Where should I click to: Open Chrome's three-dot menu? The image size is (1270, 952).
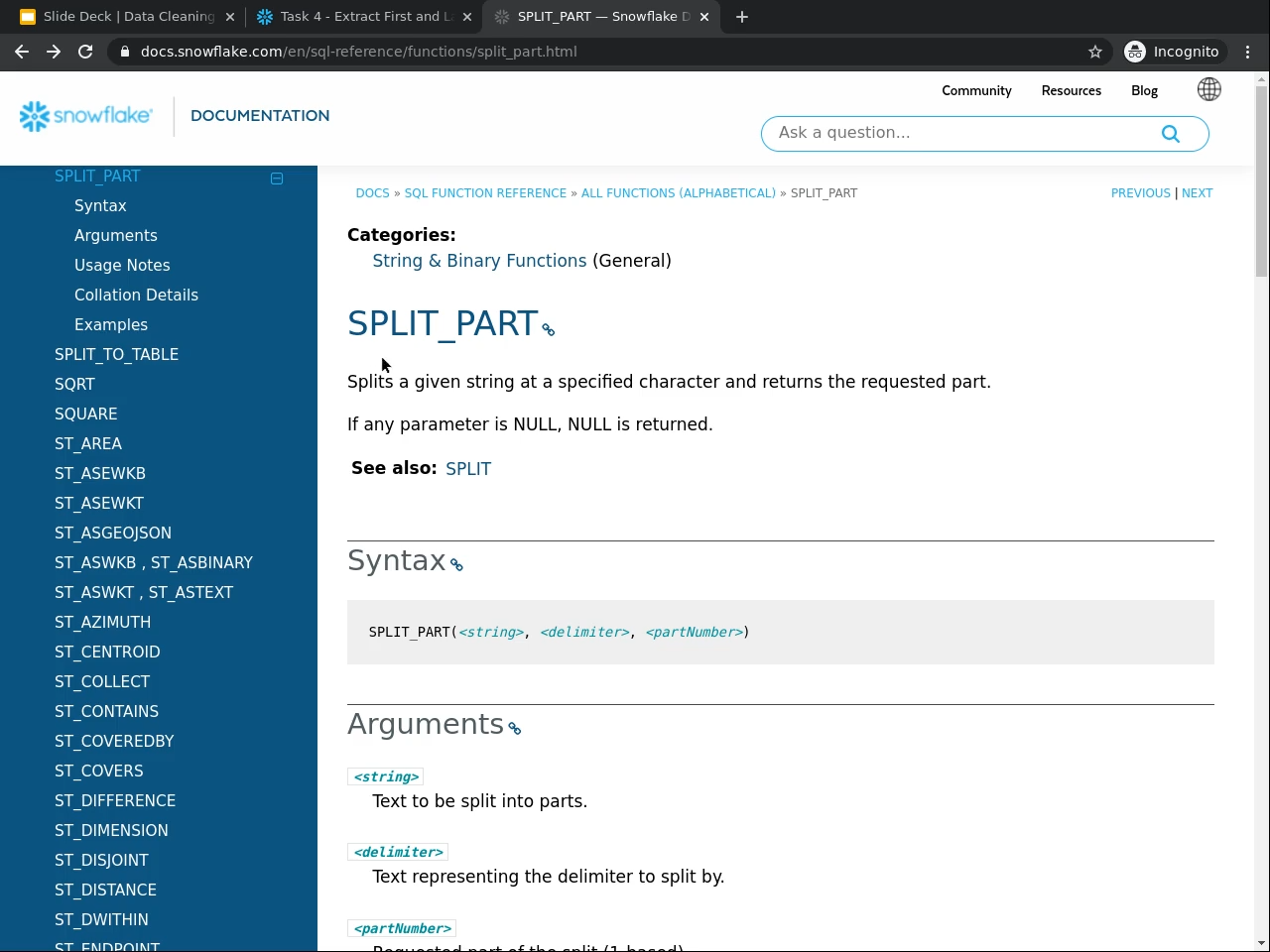click(x=1248, y=52)
